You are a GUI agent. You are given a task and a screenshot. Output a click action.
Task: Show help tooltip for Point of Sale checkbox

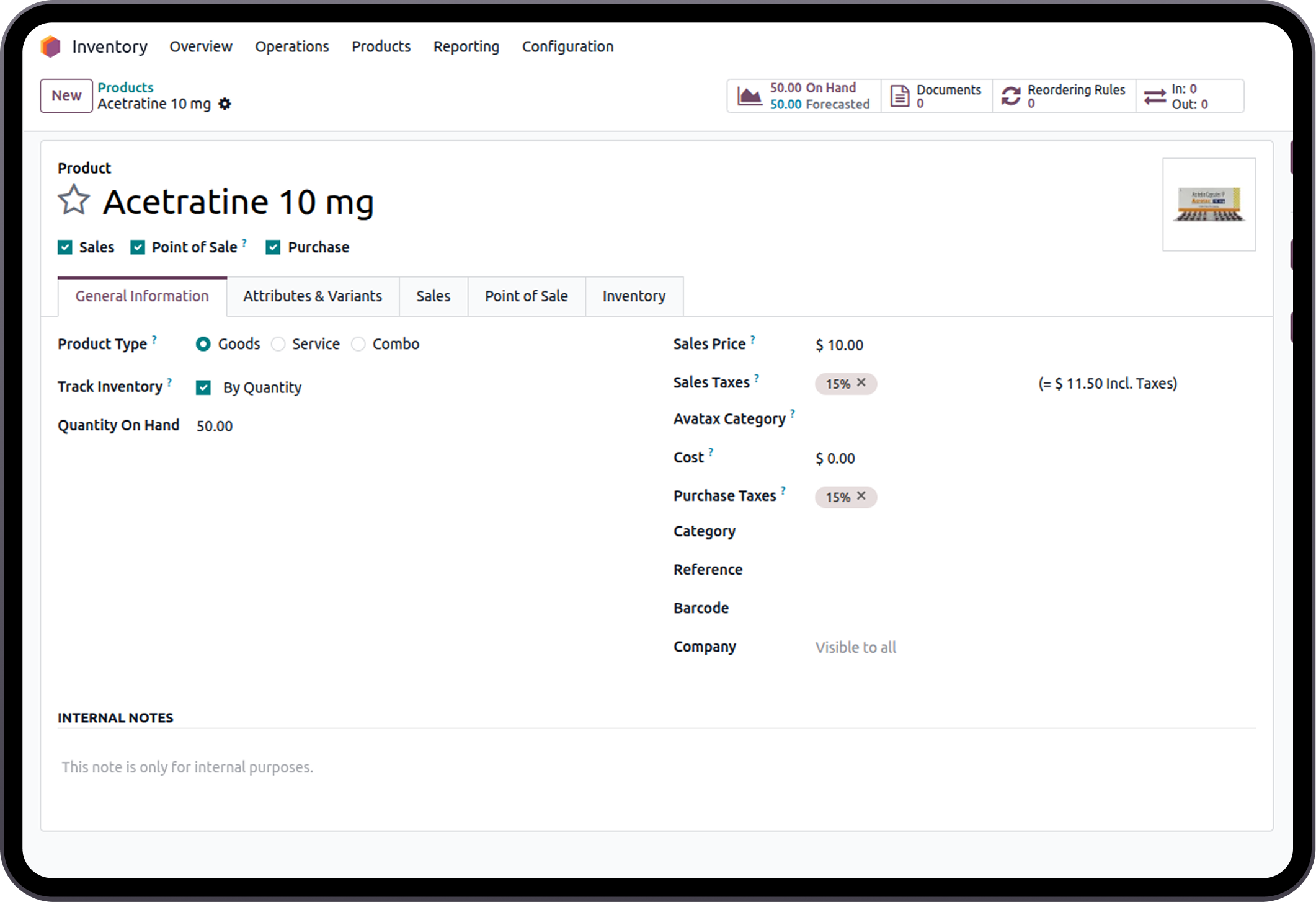click(244, 242)
